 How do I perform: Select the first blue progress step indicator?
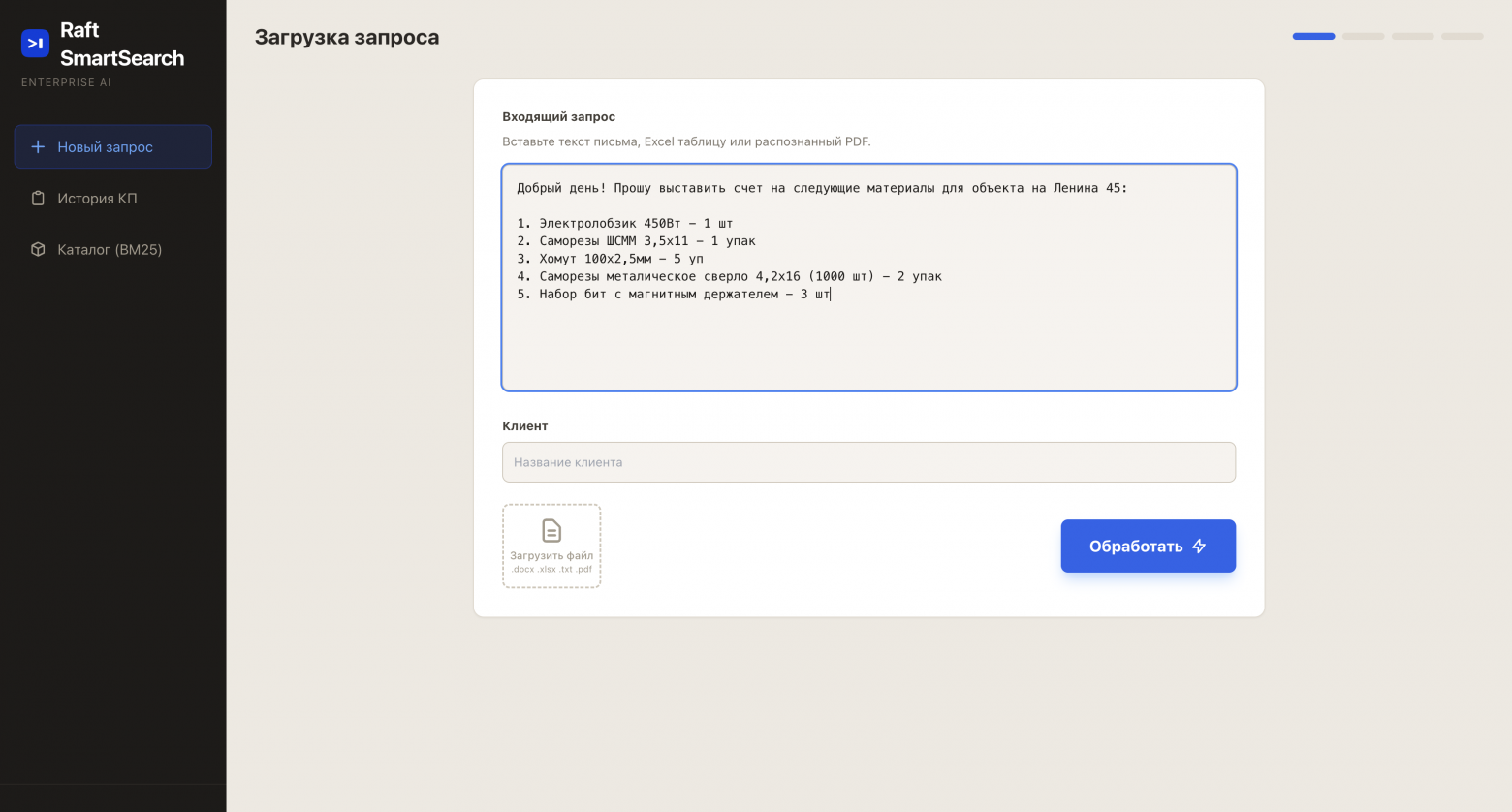(1313, 36)
